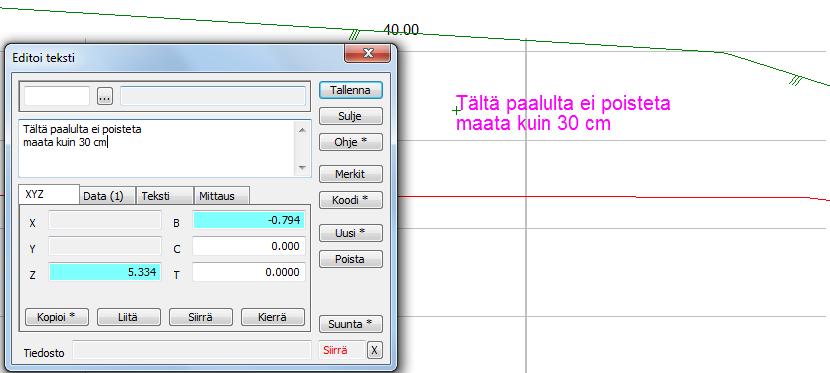The image size is (830, 373).
Task: Click the scroll down arrow in text box
Action: click(x=302, y=168)
